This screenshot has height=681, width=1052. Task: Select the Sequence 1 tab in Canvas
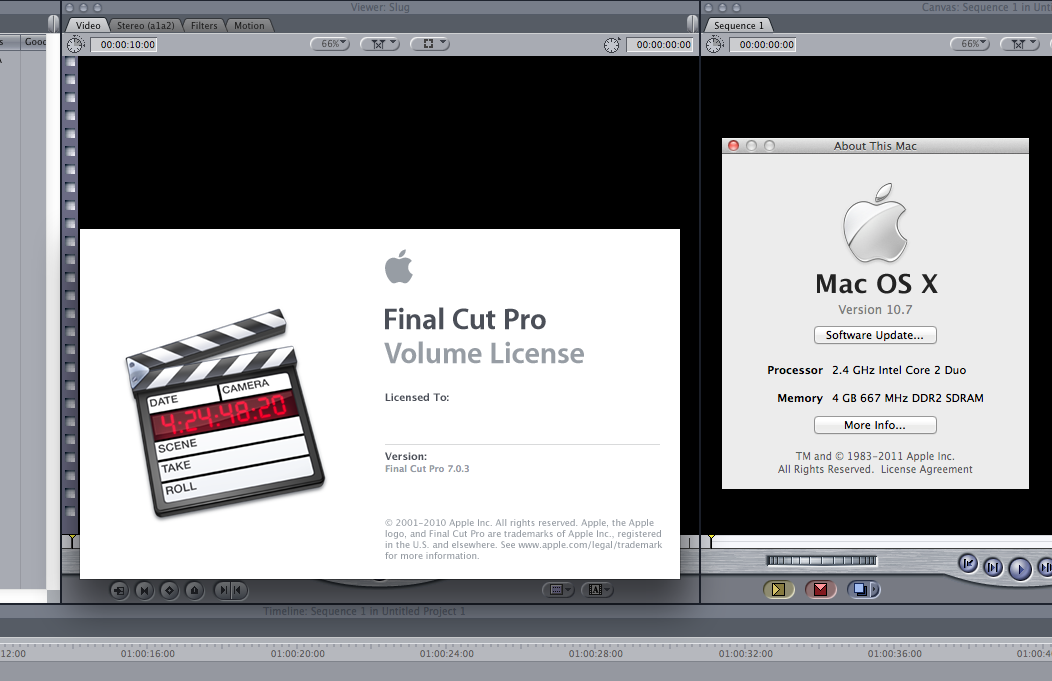click(x=739, y=25)
